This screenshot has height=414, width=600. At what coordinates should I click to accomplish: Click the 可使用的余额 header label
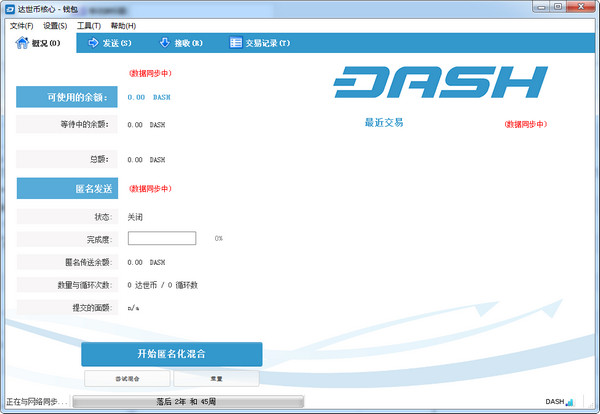(x=67, y=97)
